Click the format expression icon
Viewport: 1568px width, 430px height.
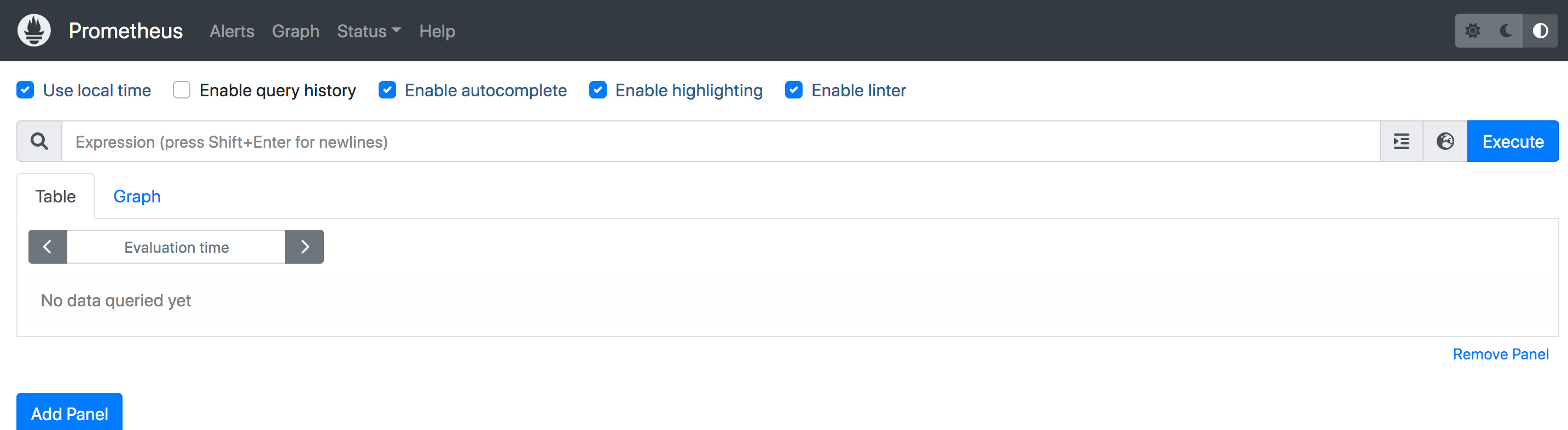pyautogui.click(x=1401, y=141)
